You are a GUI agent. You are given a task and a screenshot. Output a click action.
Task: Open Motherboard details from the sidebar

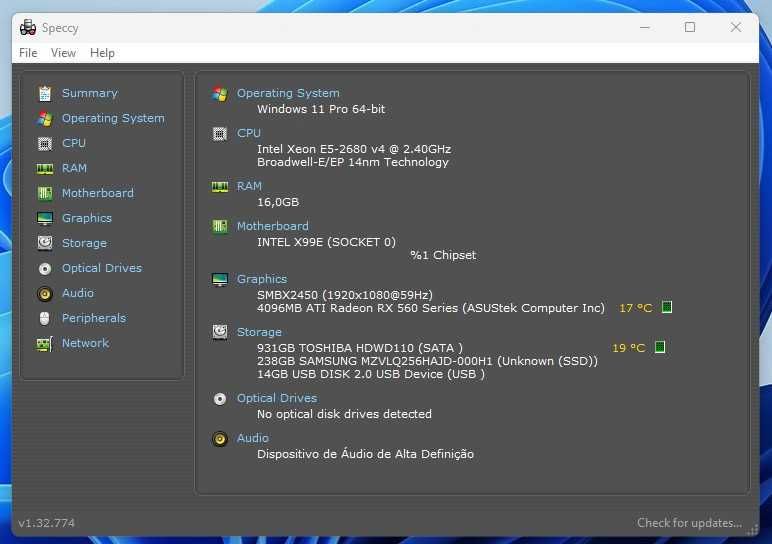[x=97, y=193]
